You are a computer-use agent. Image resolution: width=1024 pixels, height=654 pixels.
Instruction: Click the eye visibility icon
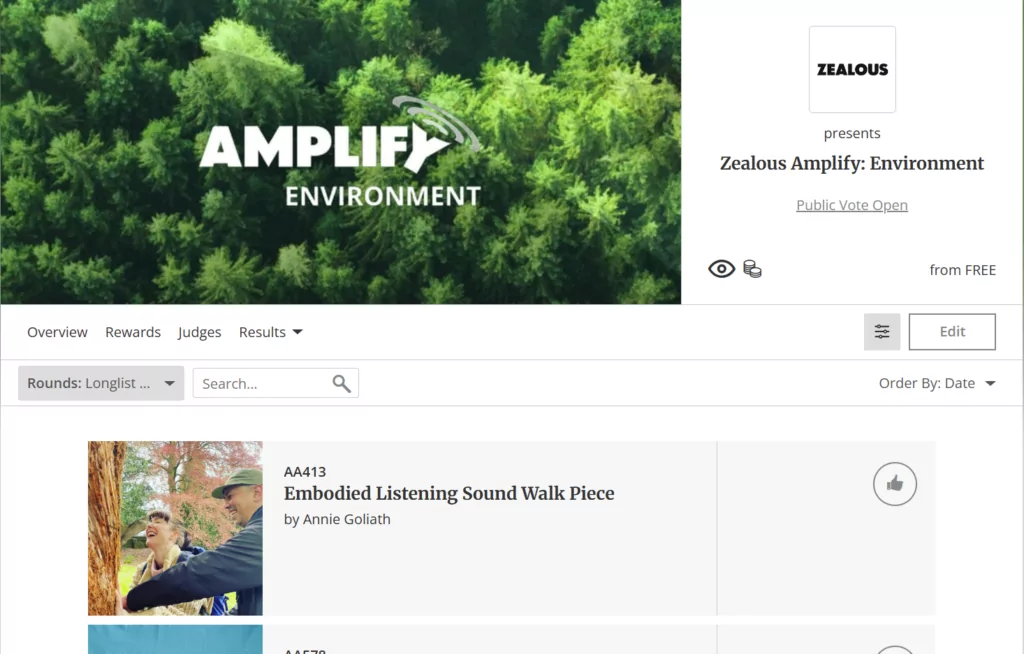(x=721, y=269)
